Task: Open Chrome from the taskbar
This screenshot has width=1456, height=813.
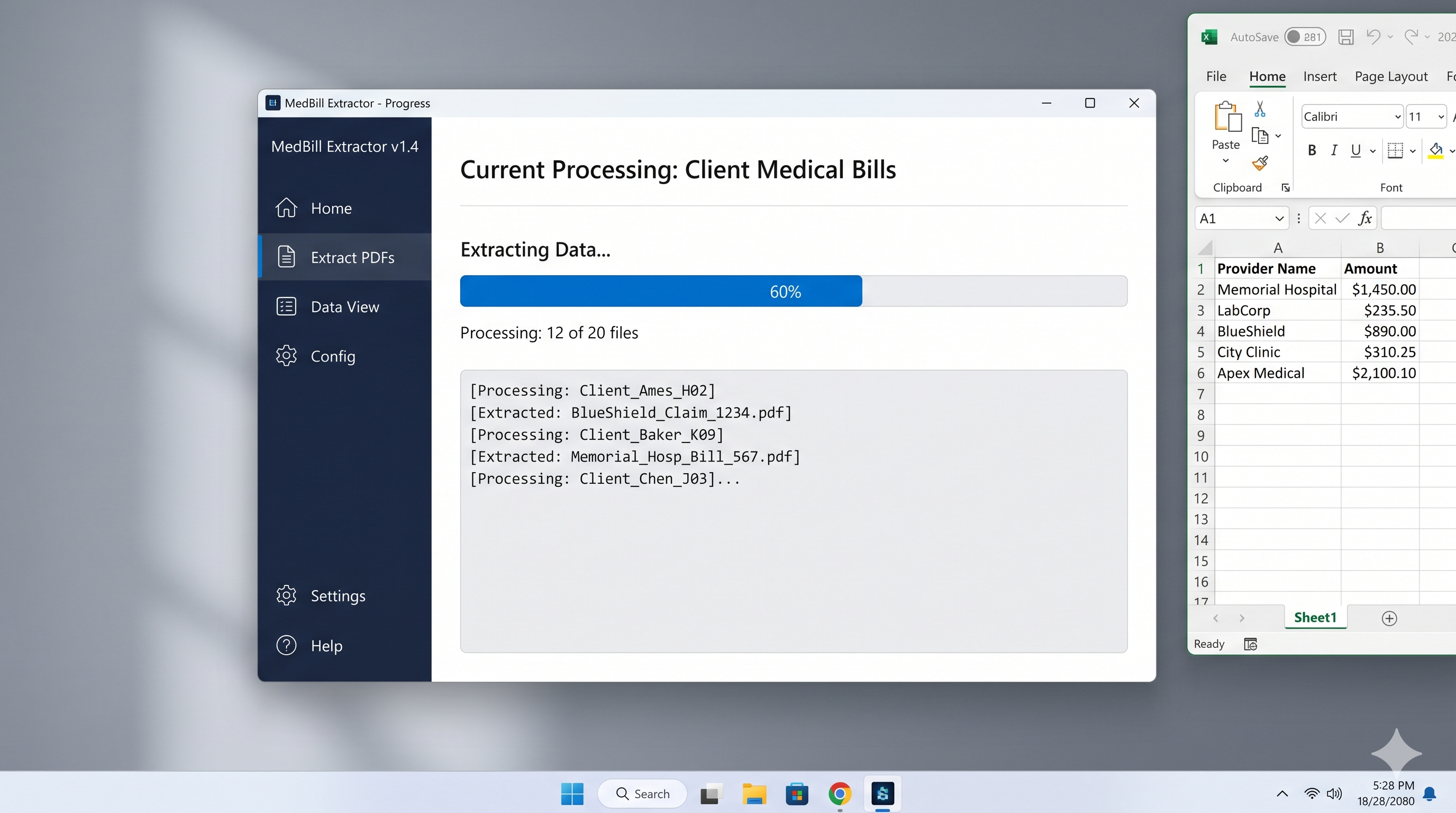Action: (839, 794)
